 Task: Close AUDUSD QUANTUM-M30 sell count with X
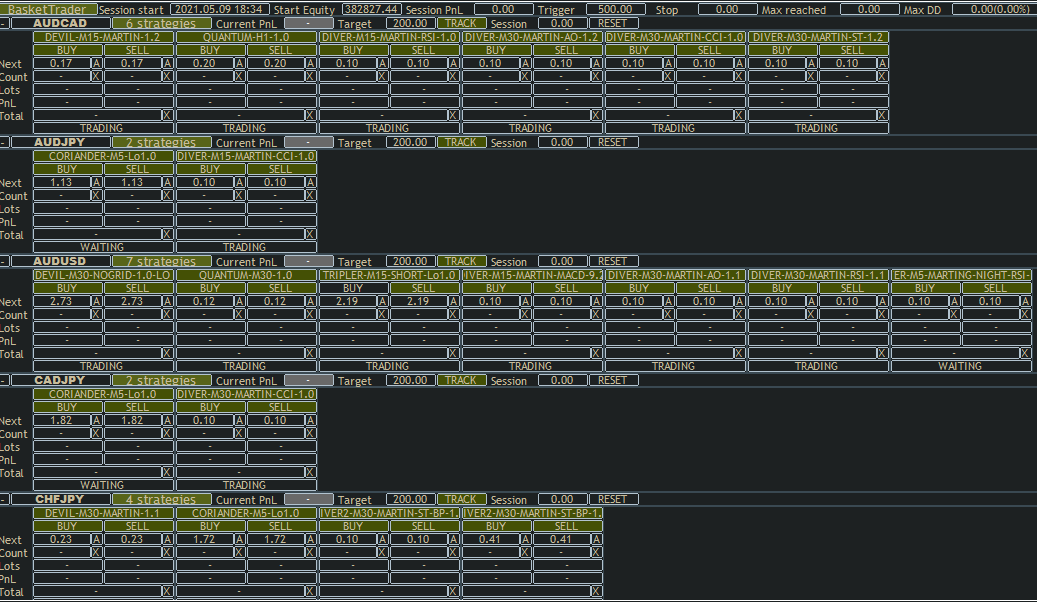(x=311, y=315)
